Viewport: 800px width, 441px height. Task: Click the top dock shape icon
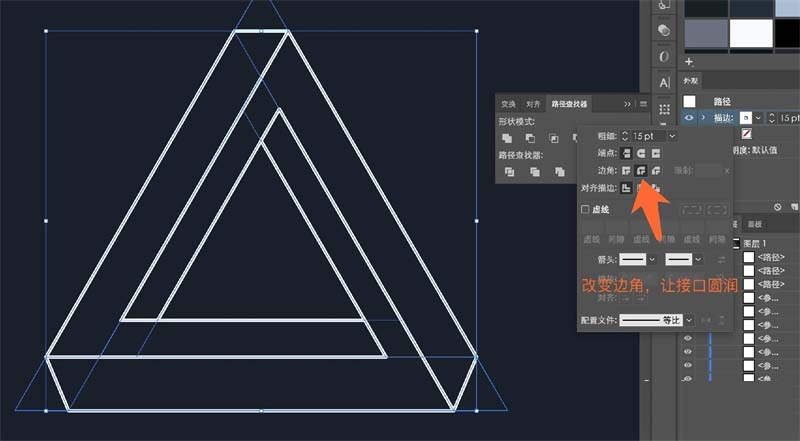[x=664, y=5]
